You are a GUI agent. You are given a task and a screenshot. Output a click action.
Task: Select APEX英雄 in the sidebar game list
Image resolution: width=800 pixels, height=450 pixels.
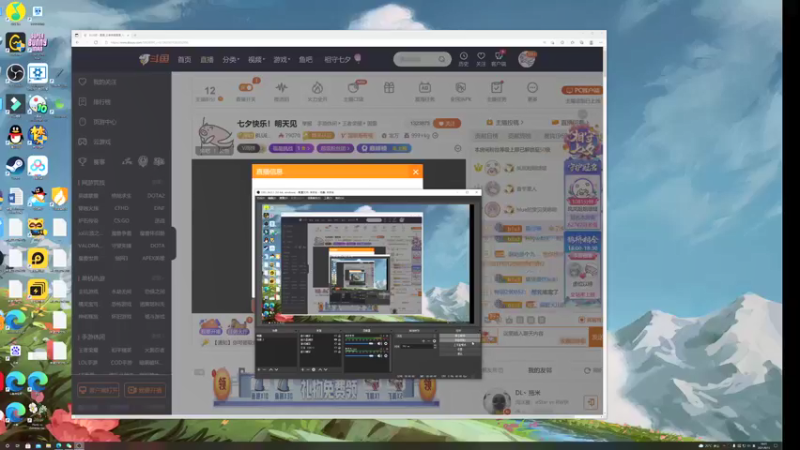coord(154,258)
